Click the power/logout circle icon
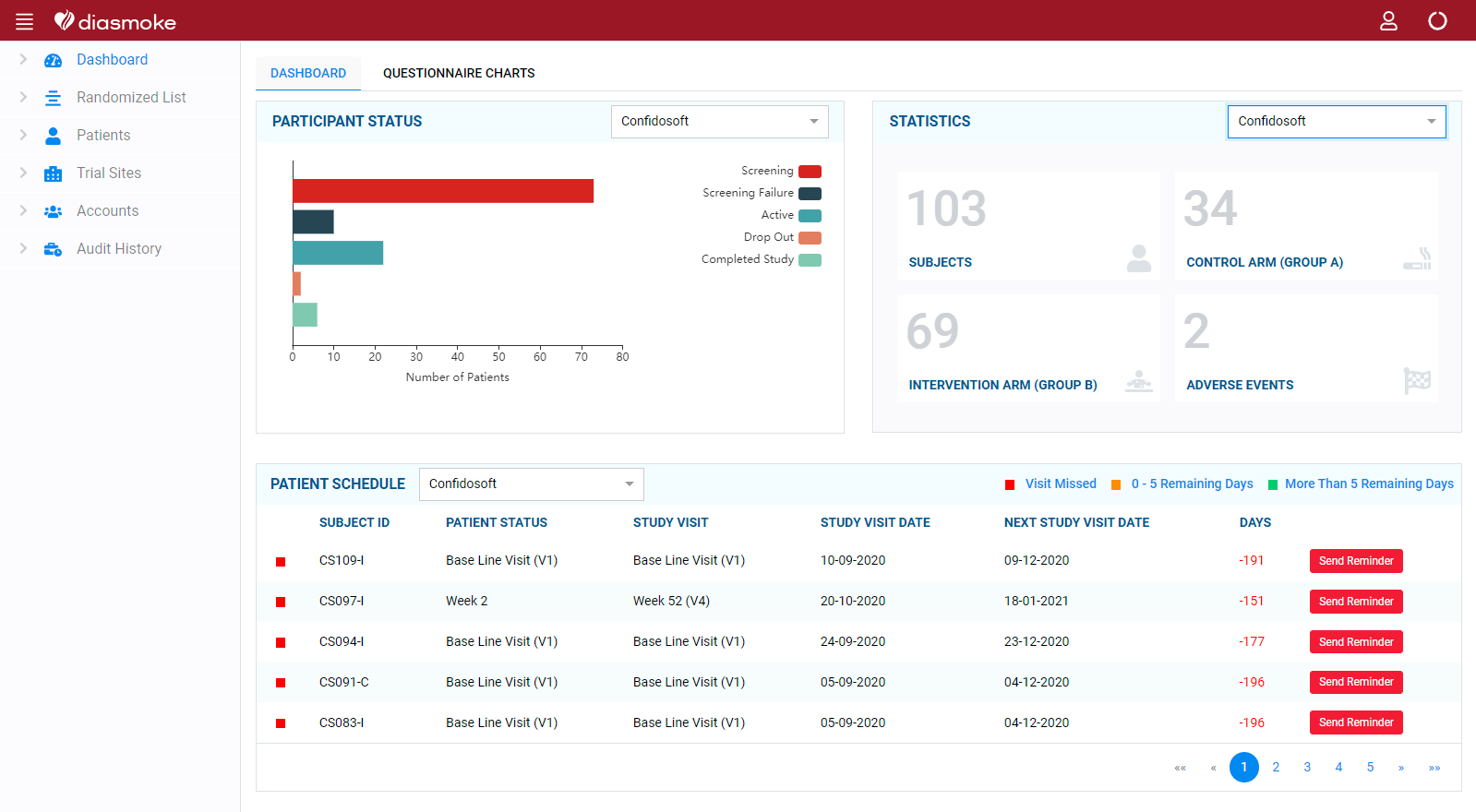The height and width of the screenshot is (812, 1476). click(1437, 21)
